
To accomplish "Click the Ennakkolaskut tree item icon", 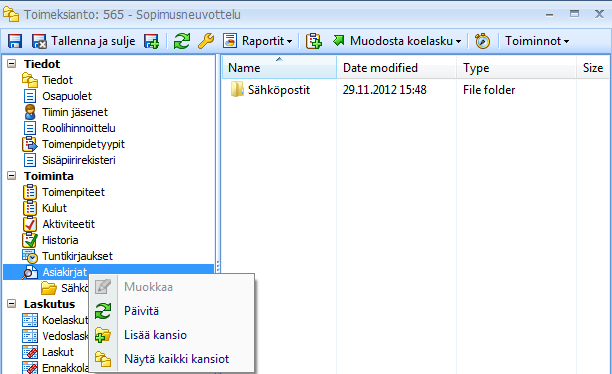I will (x=30, y=367).
